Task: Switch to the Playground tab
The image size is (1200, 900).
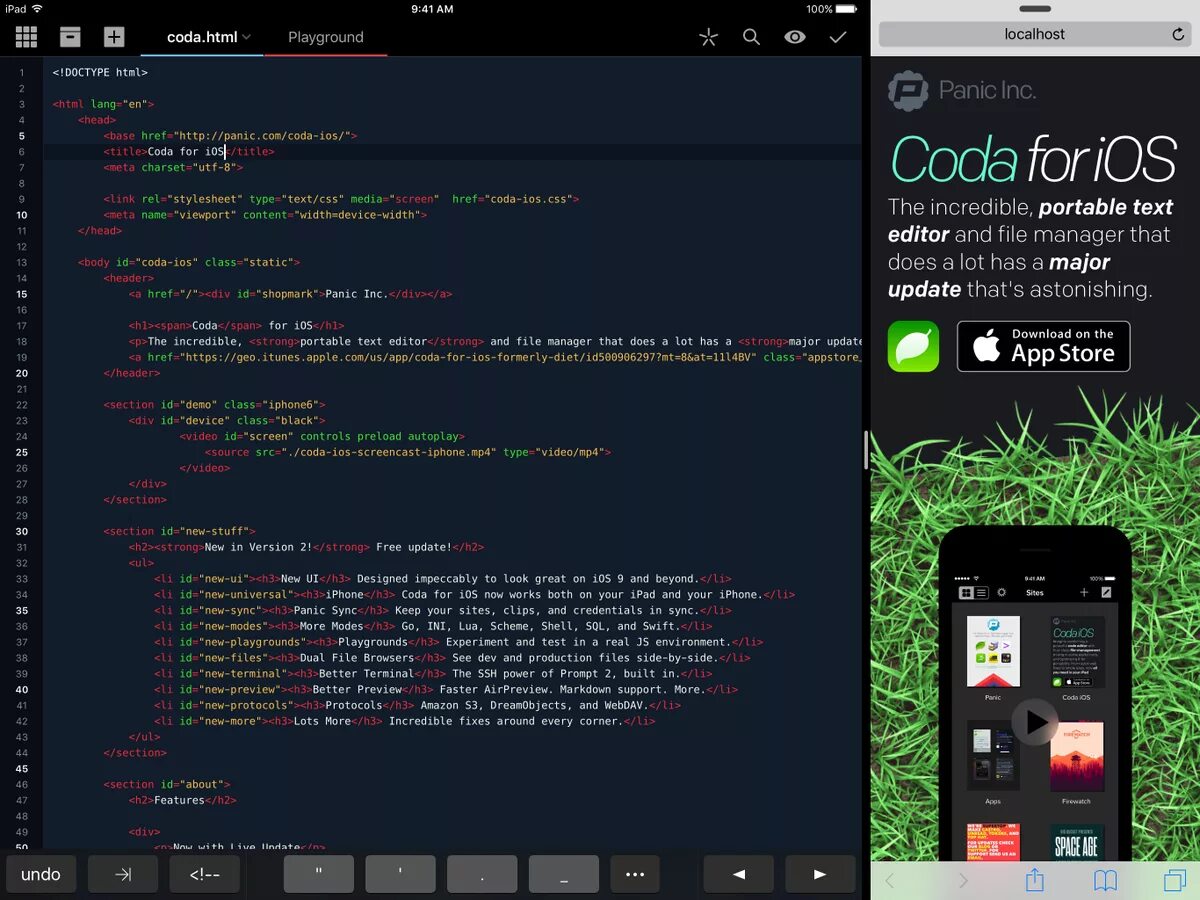Action: (x=326, y=37)
